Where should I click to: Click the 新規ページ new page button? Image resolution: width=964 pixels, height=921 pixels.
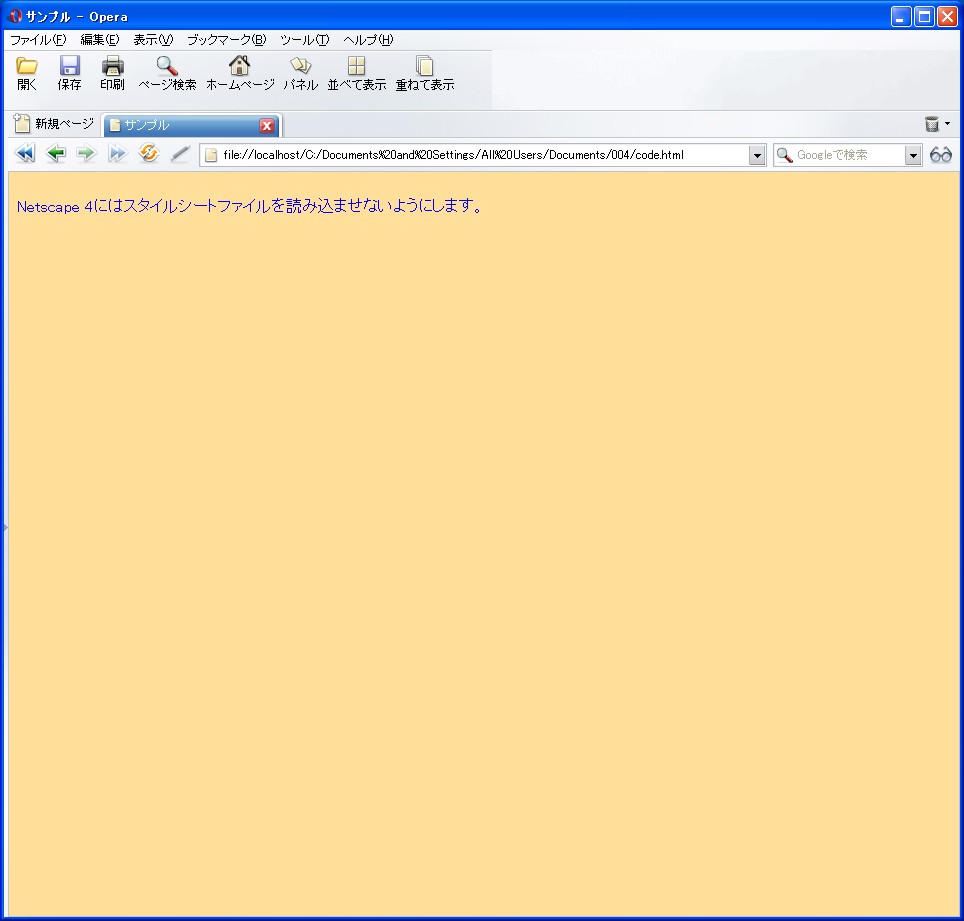point(54,124)
